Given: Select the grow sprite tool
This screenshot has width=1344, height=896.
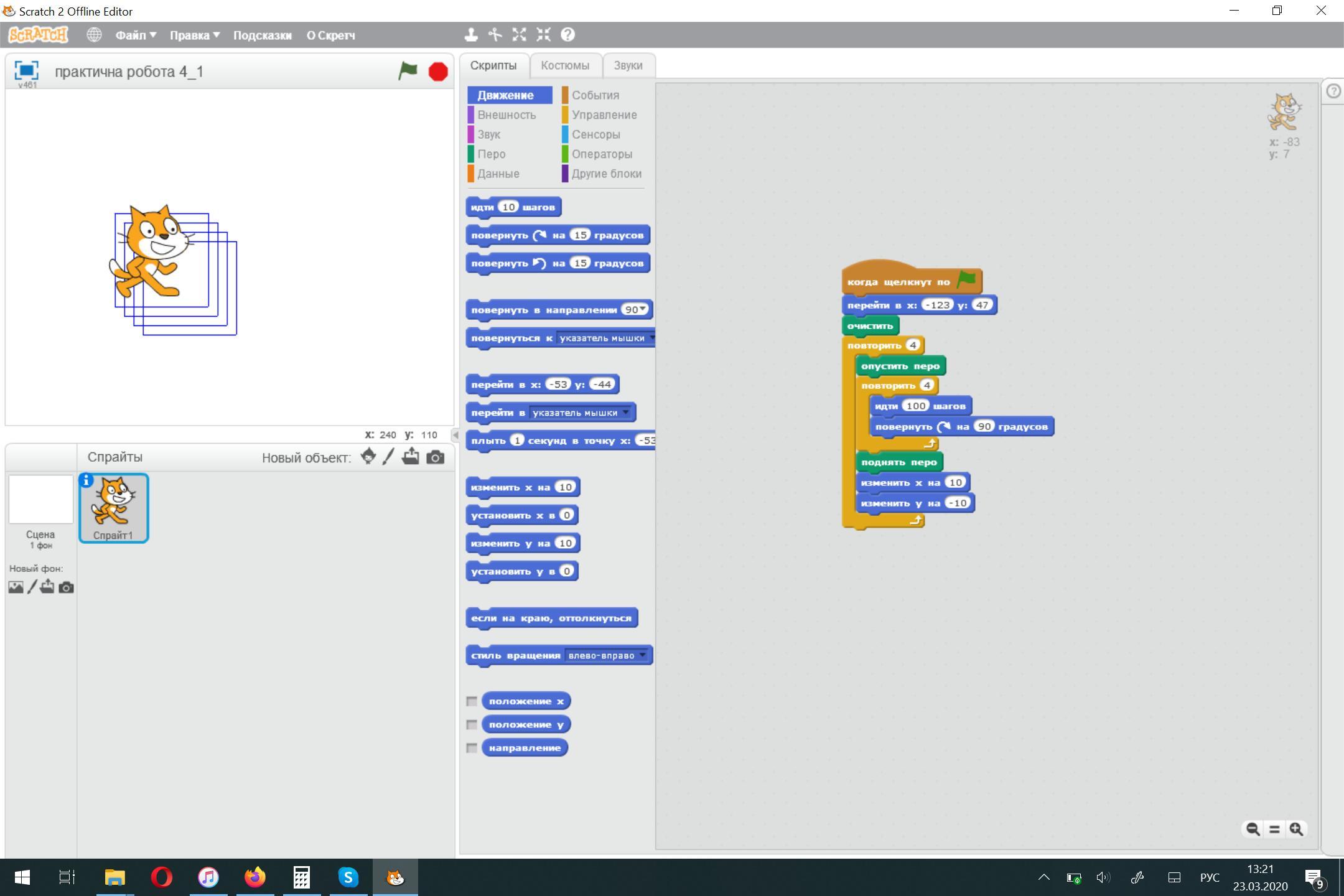Looking at the screenshot, I should [519, 35].
